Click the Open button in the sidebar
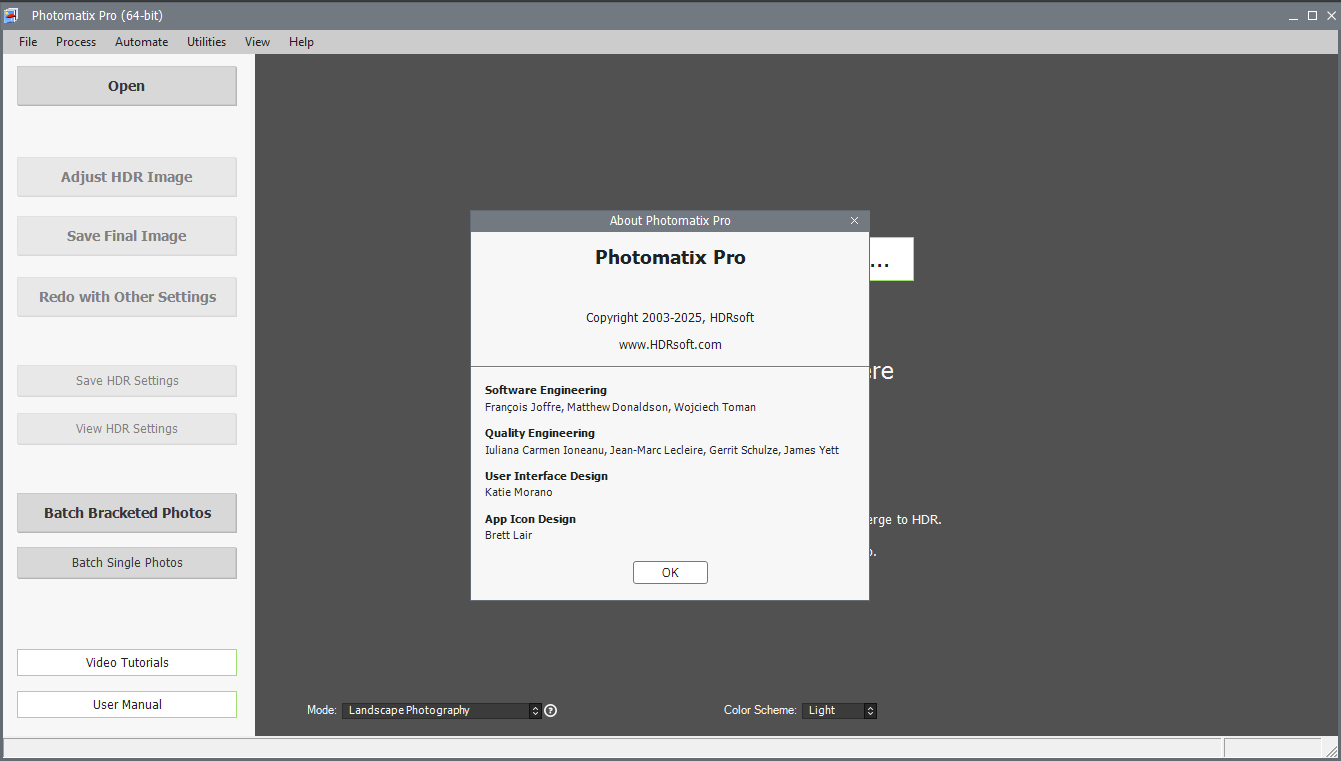Image resolution: width=1341 pixels, height=761 pixels. 127,86
